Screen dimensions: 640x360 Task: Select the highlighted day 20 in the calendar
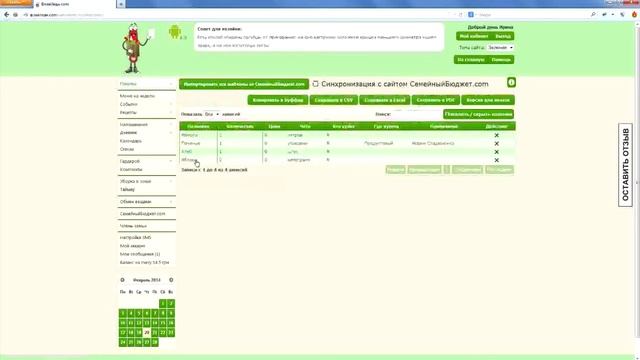pyautogui.click(x=147, y=333)
